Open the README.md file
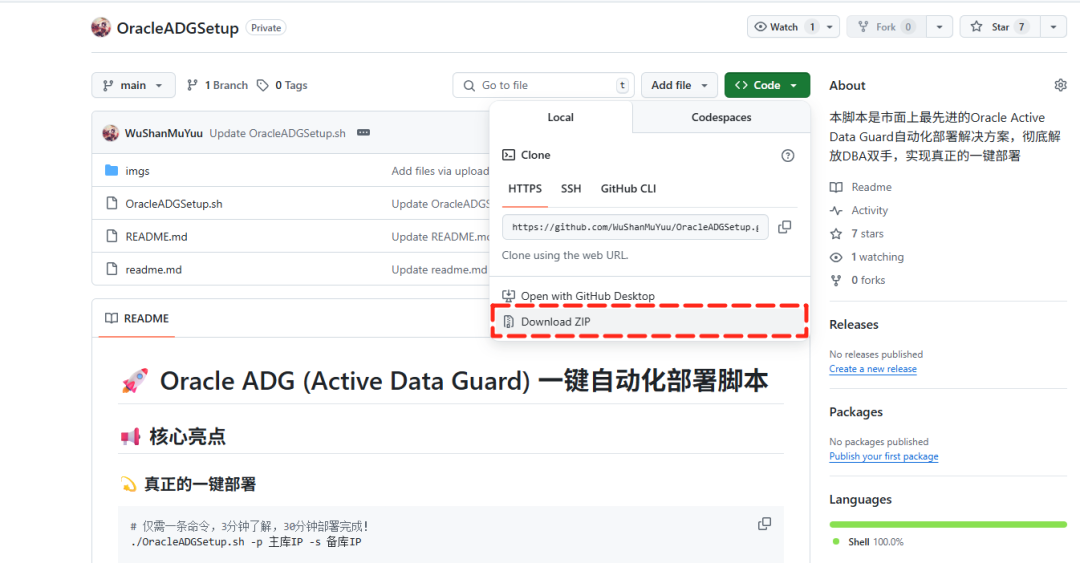The height and width of the screenshot is (563, 1080). click(156, 236)
